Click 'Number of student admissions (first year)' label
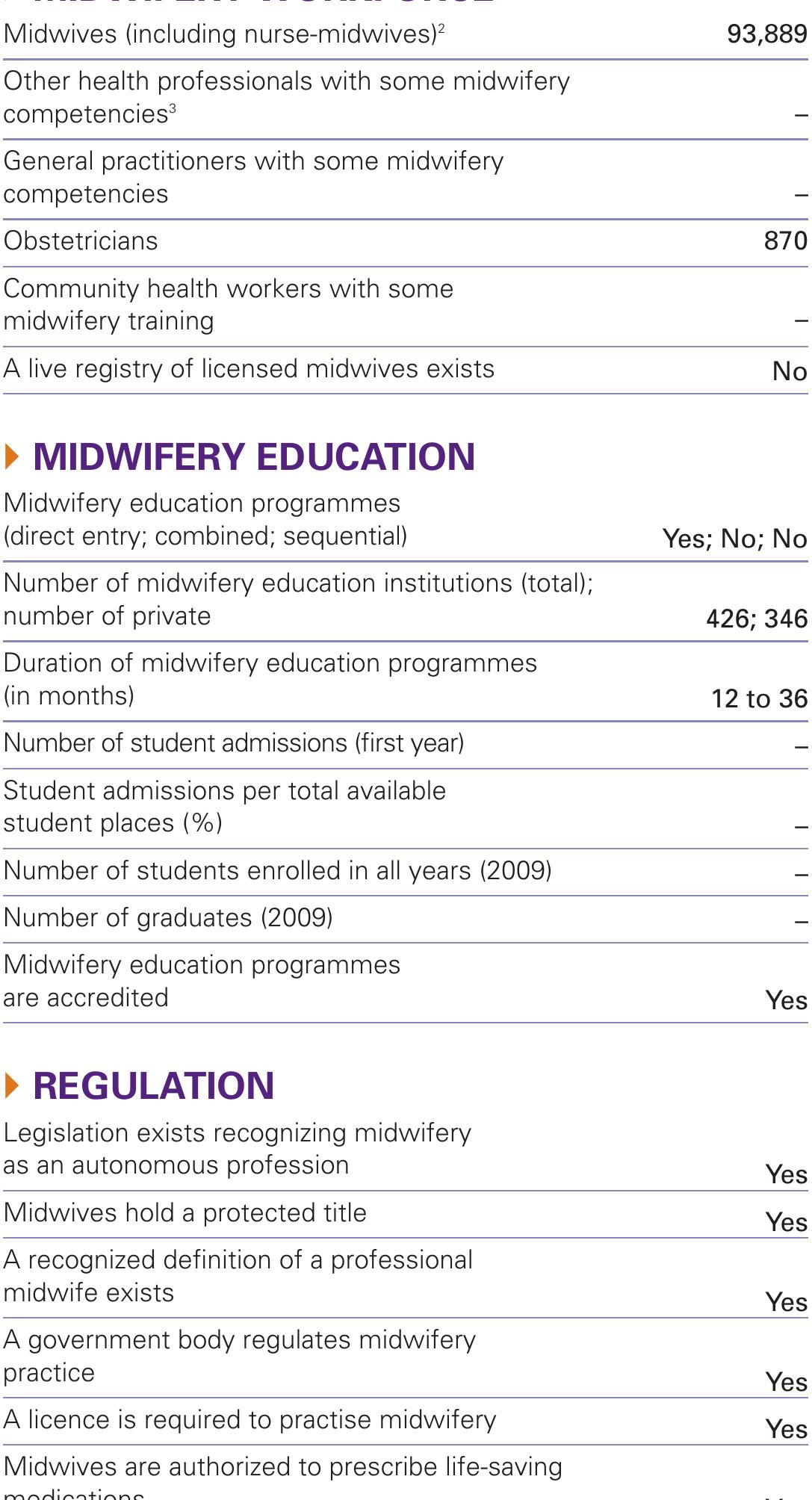 [x=234, y=743]
